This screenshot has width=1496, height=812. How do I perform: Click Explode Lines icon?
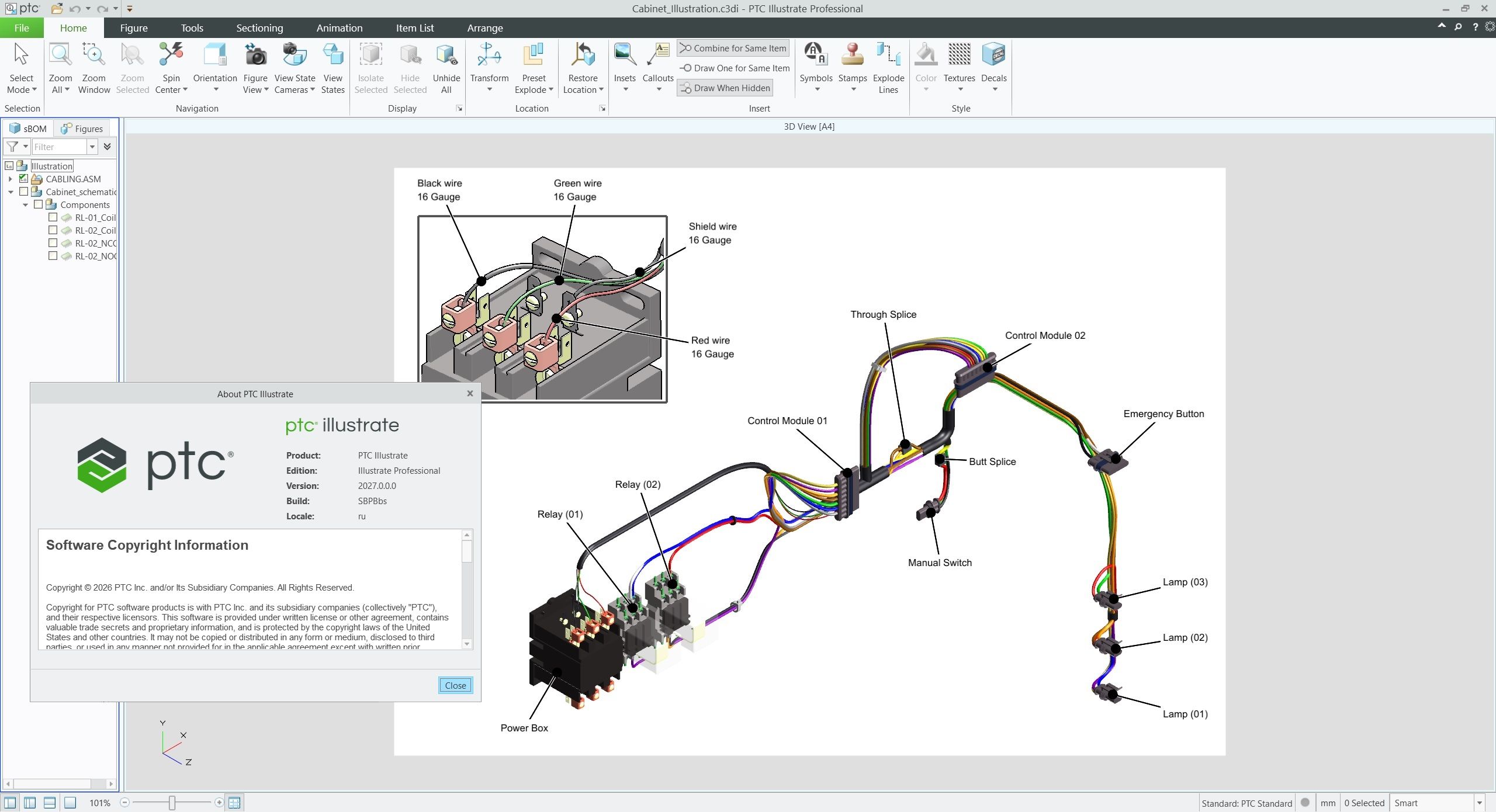click(888, 54)
